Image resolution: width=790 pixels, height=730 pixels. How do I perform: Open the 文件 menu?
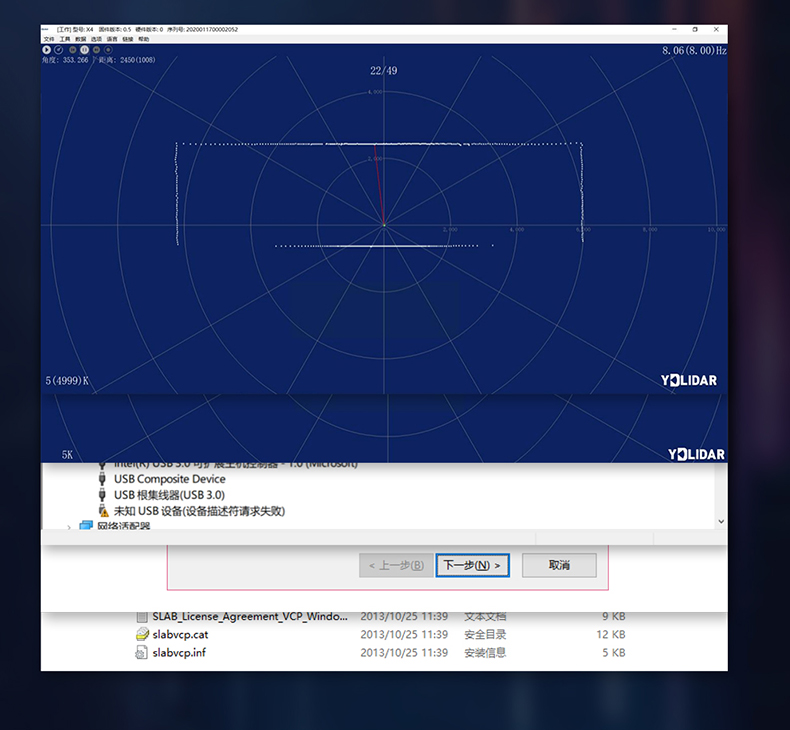pyautogui.click(x=49, y=39)
